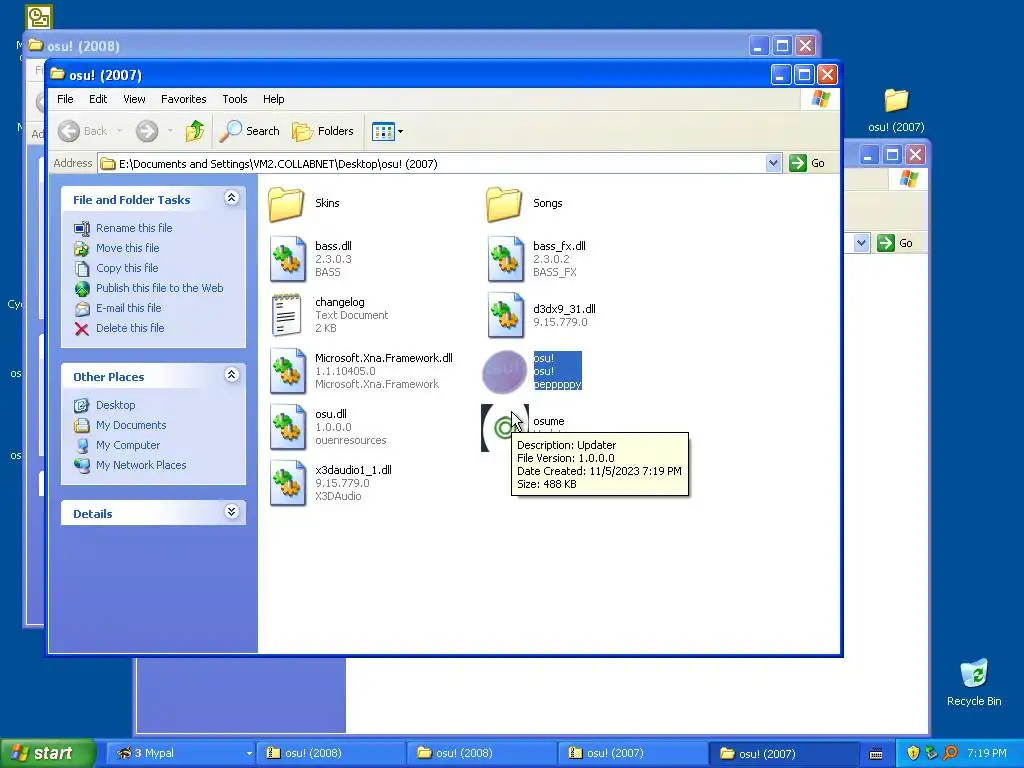Open the Back history dropdown arrow
The image size is (1024, 768).
pos(120,131)
